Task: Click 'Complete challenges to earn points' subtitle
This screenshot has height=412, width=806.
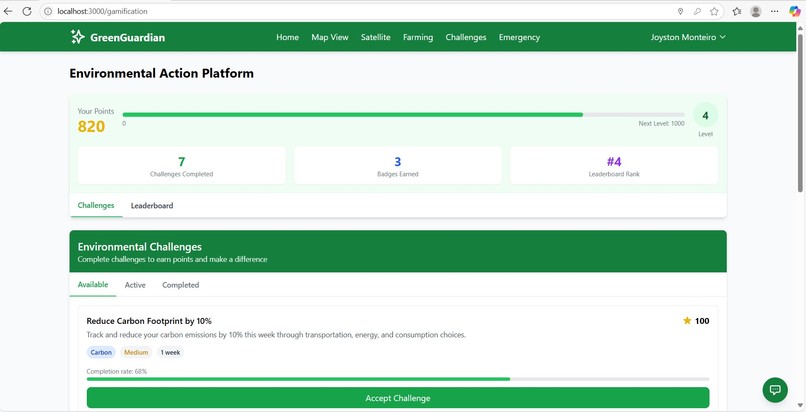Action: click(172, 259)
